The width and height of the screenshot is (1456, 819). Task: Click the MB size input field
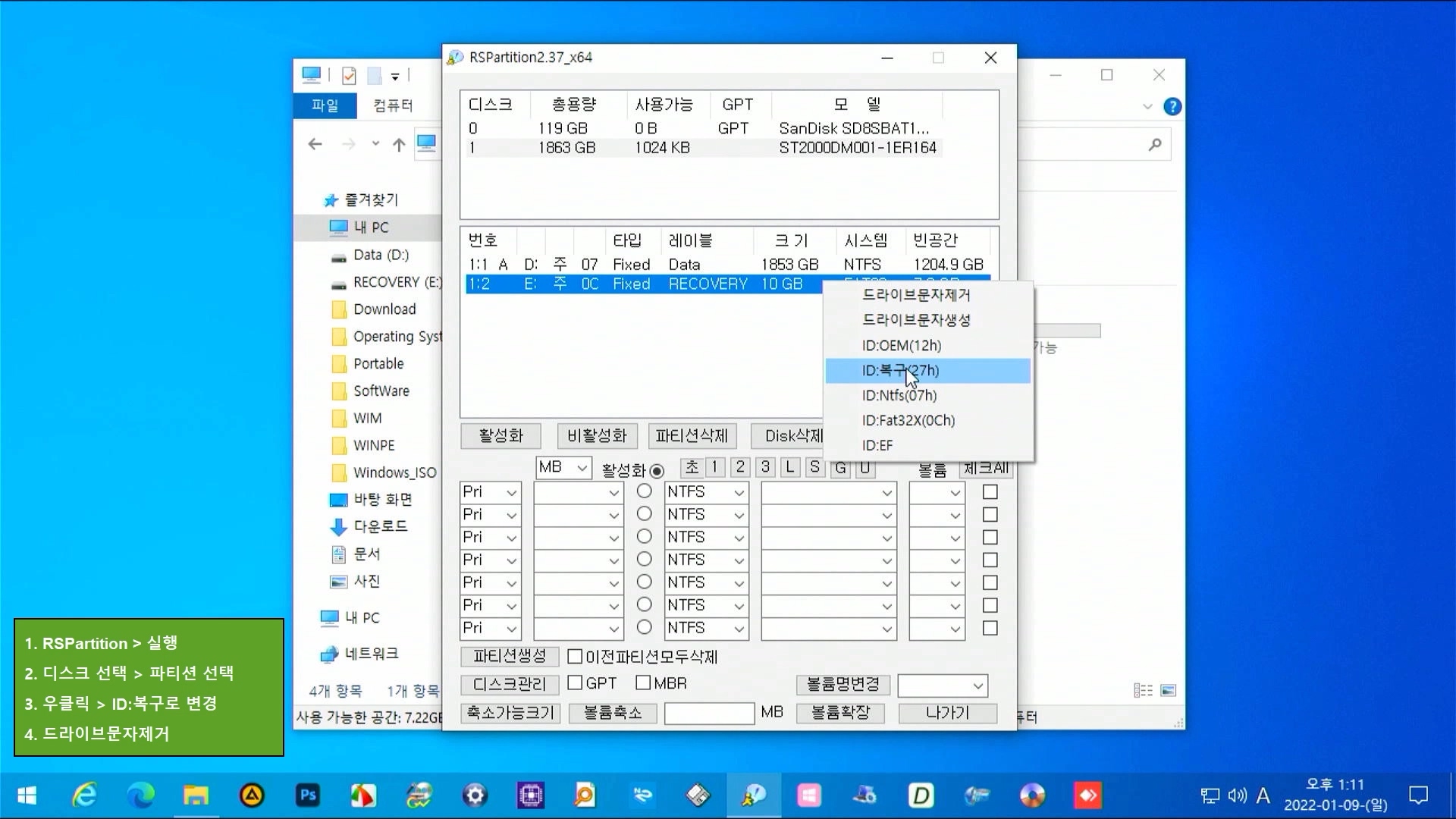coord(709,713)
